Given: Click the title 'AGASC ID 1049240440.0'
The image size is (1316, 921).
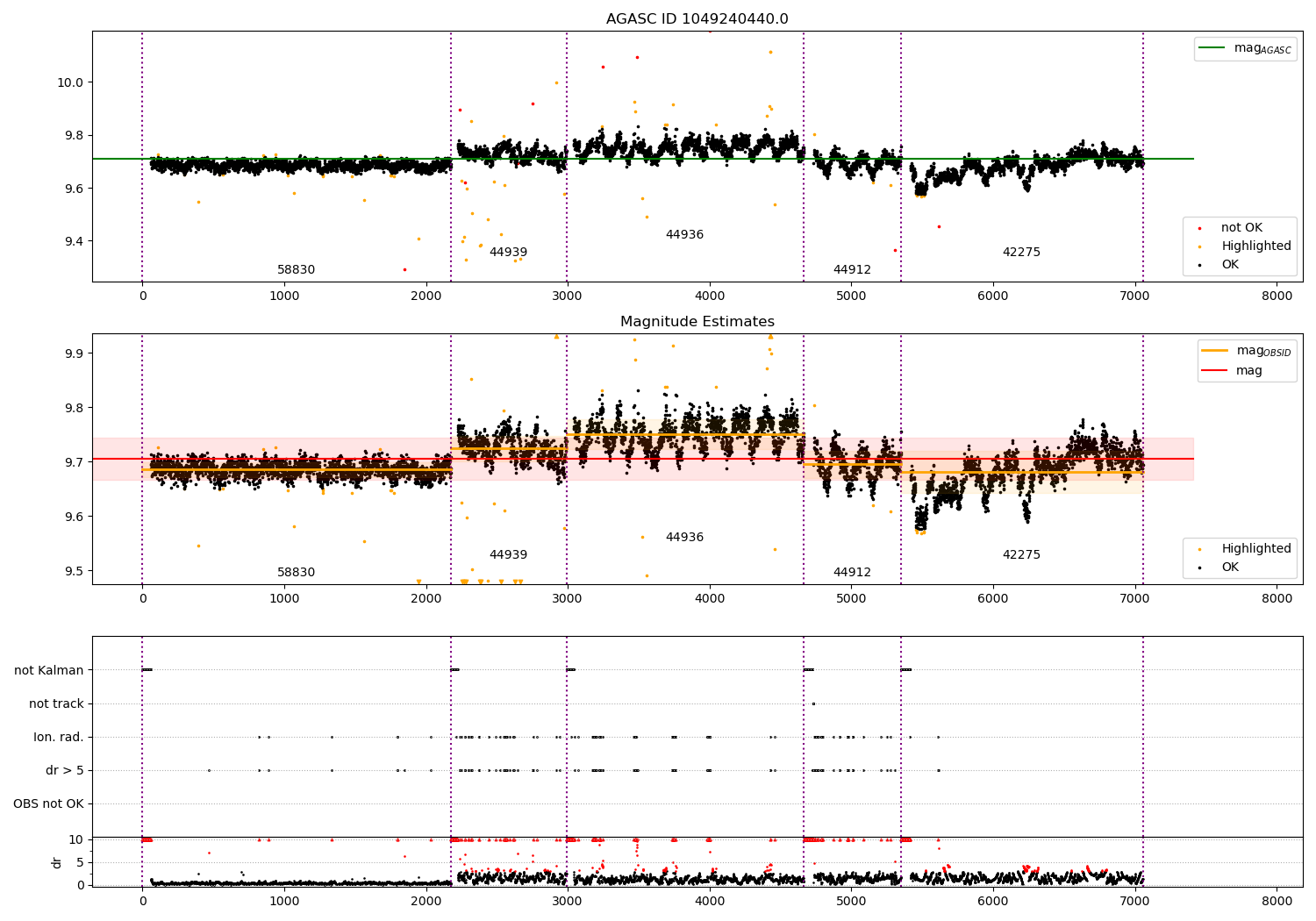Looking at the screenshot, I should pyautogui.click(x=697, y=19).
